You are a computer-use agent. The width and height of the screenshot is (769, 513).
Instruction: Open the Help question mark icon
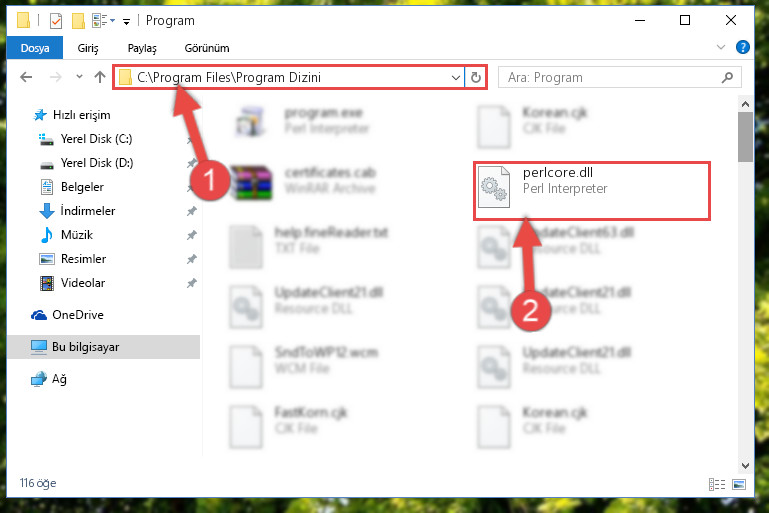click(743, 48)
